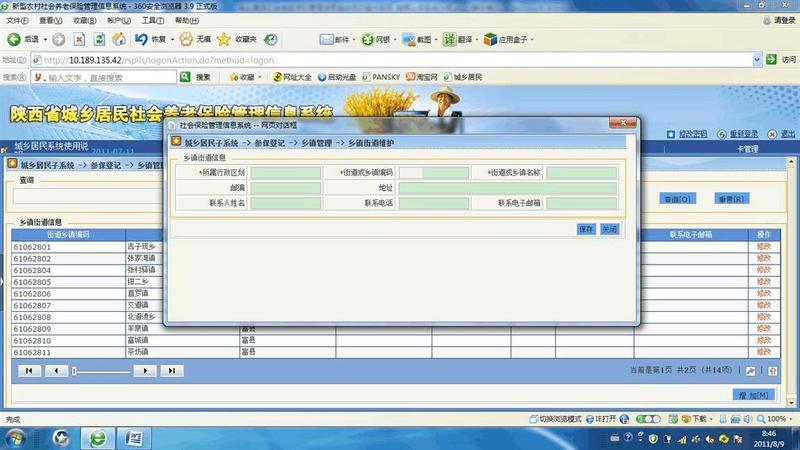Click the 翻译 translate icon

[x=449, y=39]
